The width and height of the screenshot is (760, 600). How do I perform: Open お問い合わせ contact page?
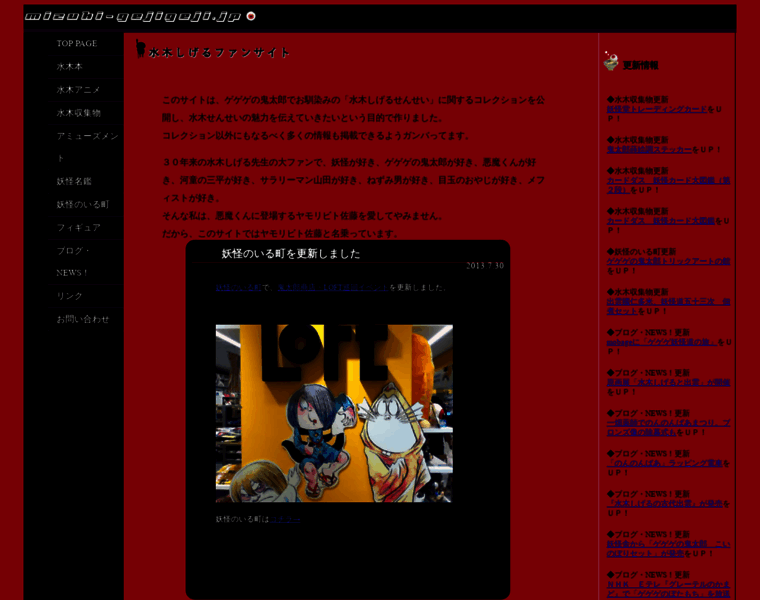(82, 319)
